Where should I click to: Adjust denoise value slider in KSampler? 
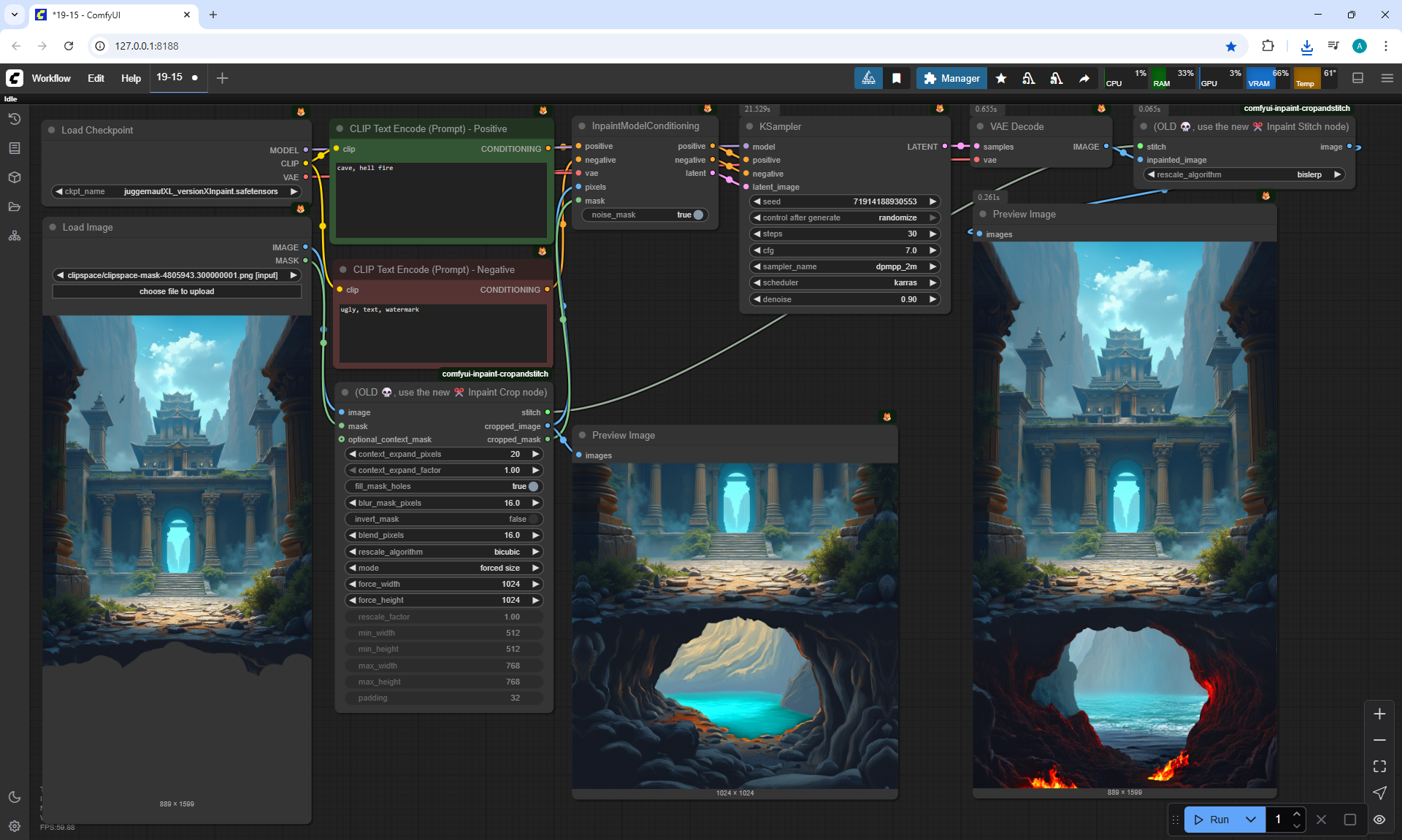point(844,299)
